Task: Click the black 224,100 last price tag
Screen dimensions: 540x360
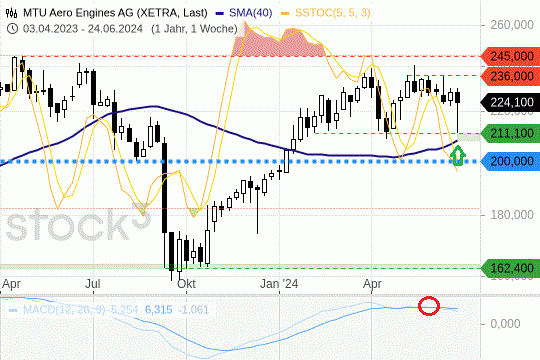Action: [x=510, y=102]
